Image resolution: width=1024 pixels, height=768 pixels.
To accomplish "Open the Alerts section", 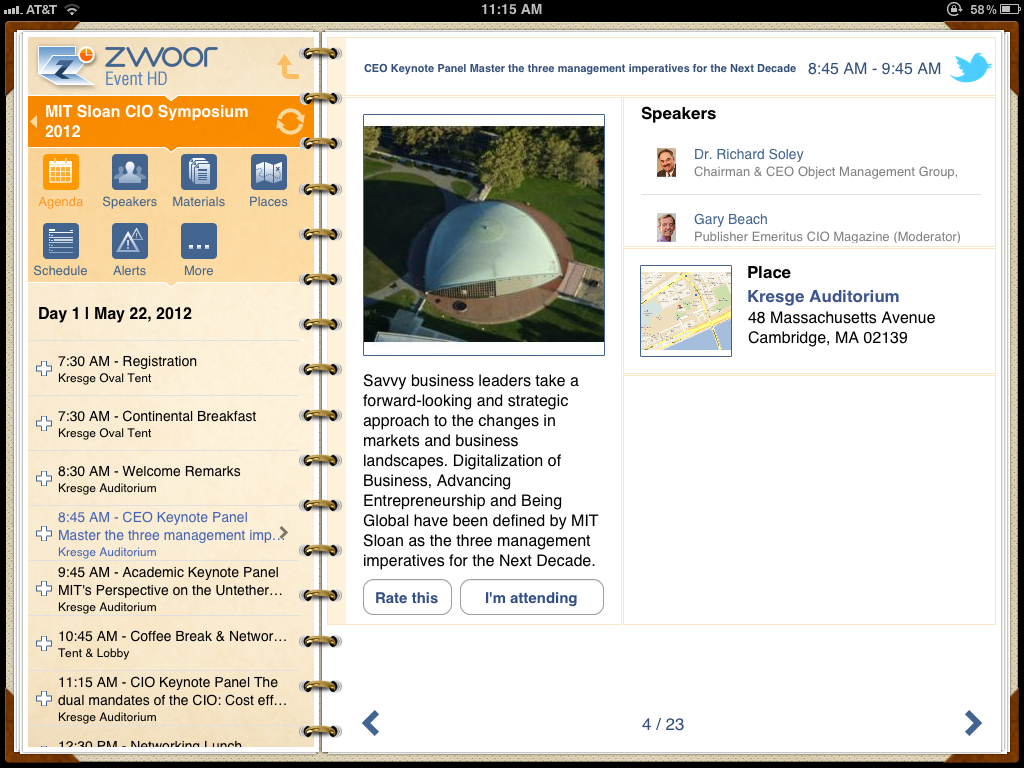I will [129, 250].
